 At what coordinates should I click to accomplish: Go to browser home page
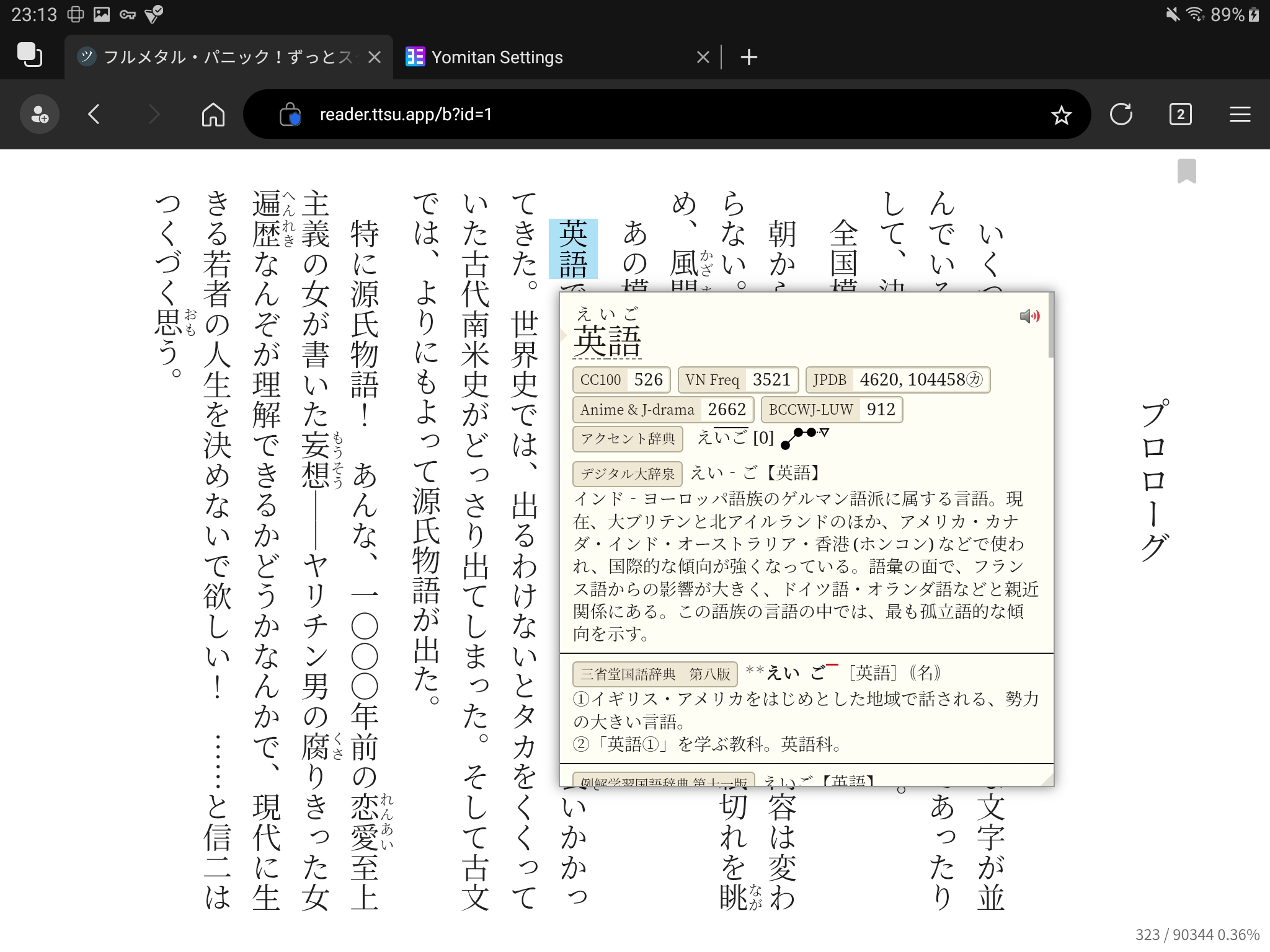point(213,114)
